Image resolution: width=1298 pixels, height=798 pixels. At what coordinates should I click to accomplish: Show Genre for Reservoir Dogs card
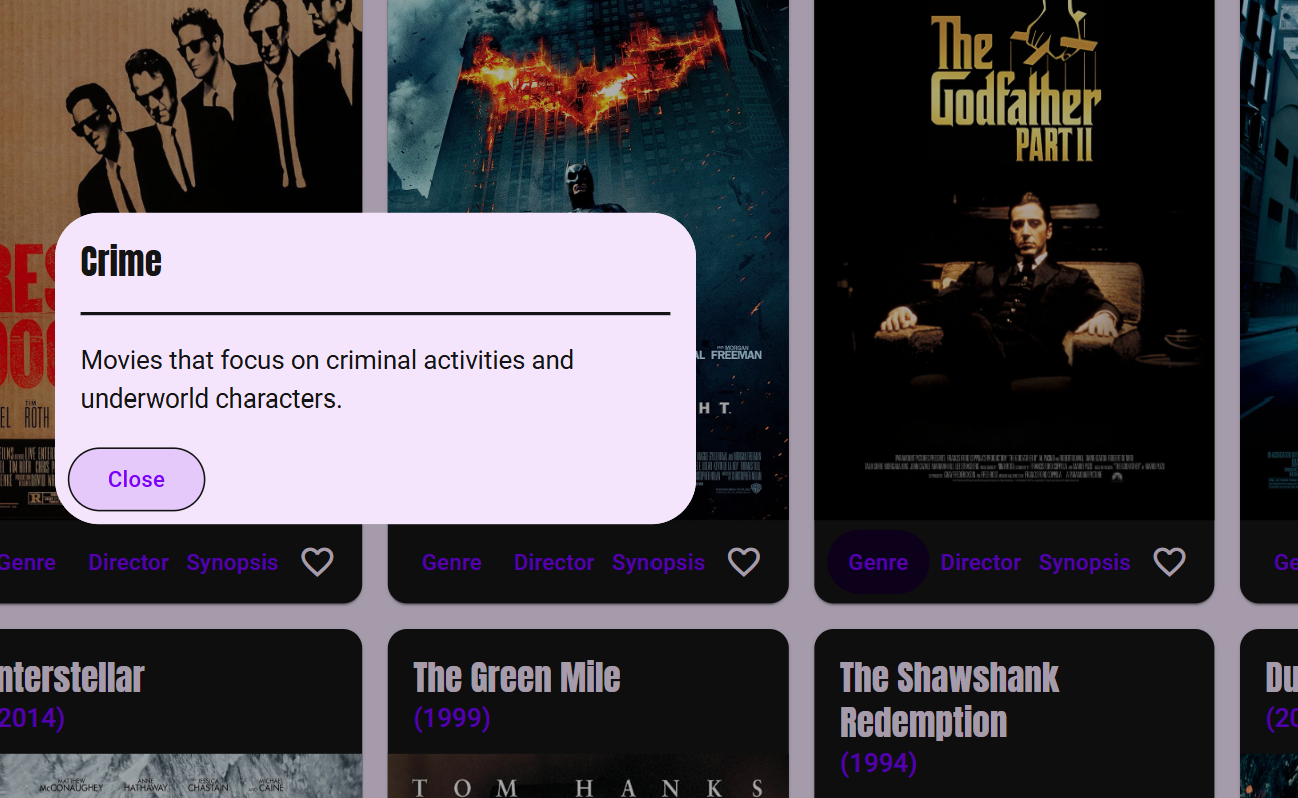point(27,562)
